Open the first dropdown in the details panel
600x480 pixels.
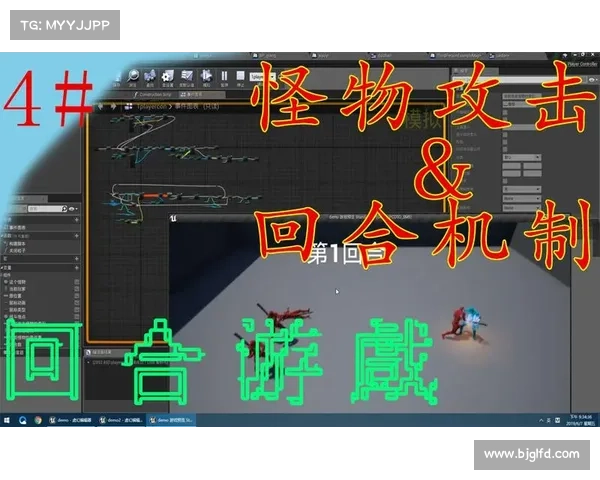(522, 157)
